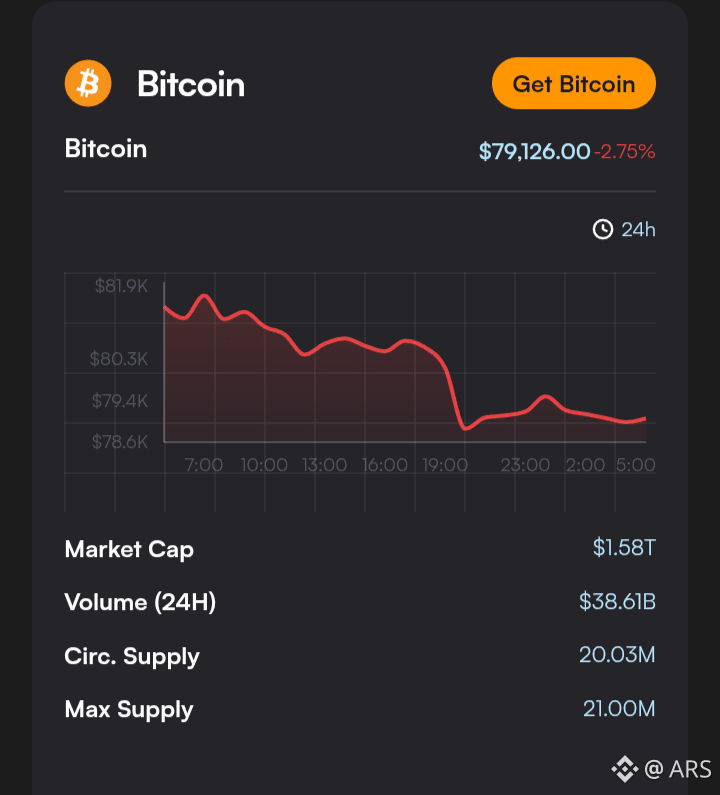720x795 pixels.
Task: Select the 21.00M max supply value
Action: 619,708
